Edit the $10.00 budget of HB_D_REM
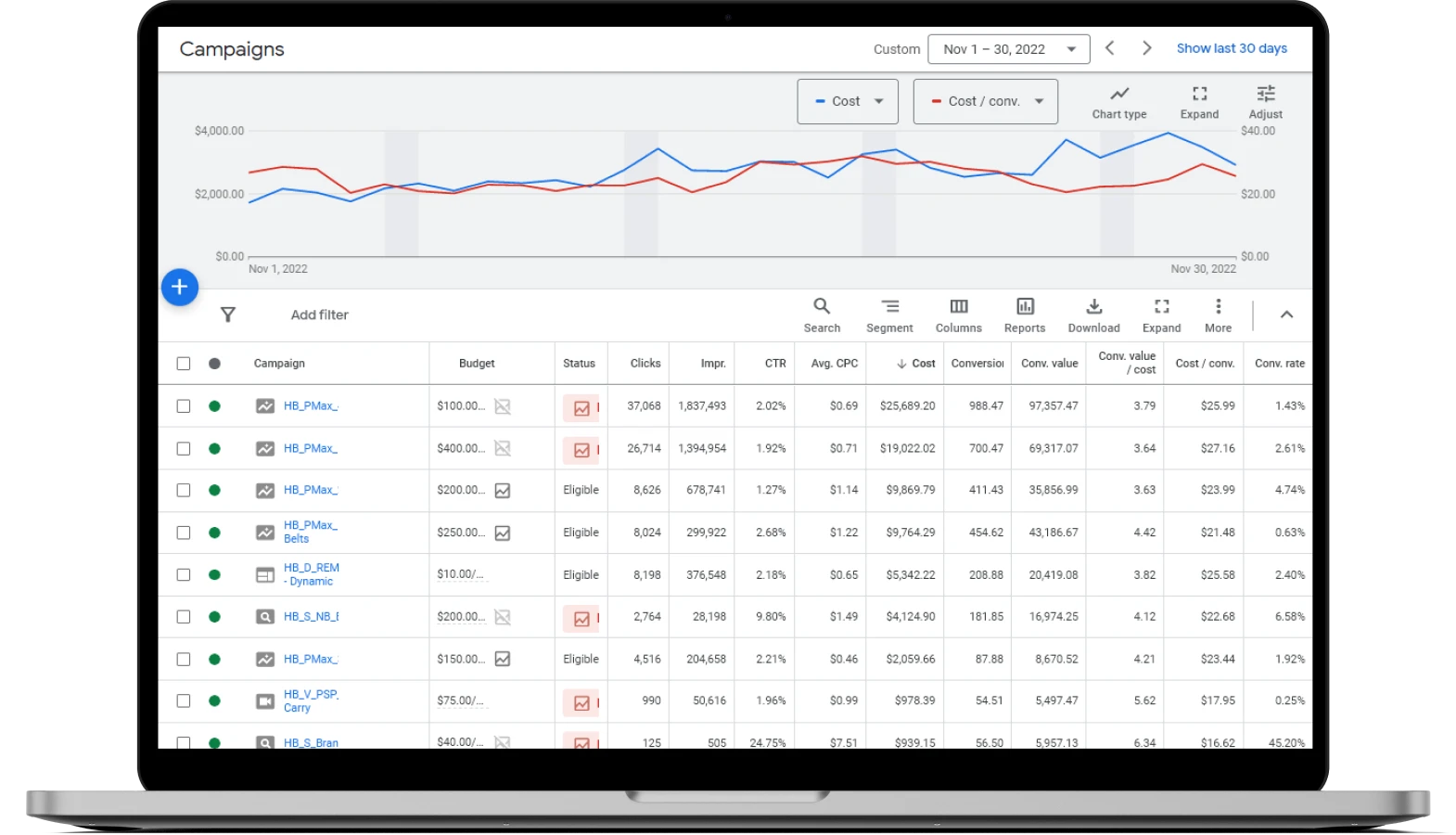Image resolution: width=1456 pixels, height=835 pixels. click(x=460, y=574)
